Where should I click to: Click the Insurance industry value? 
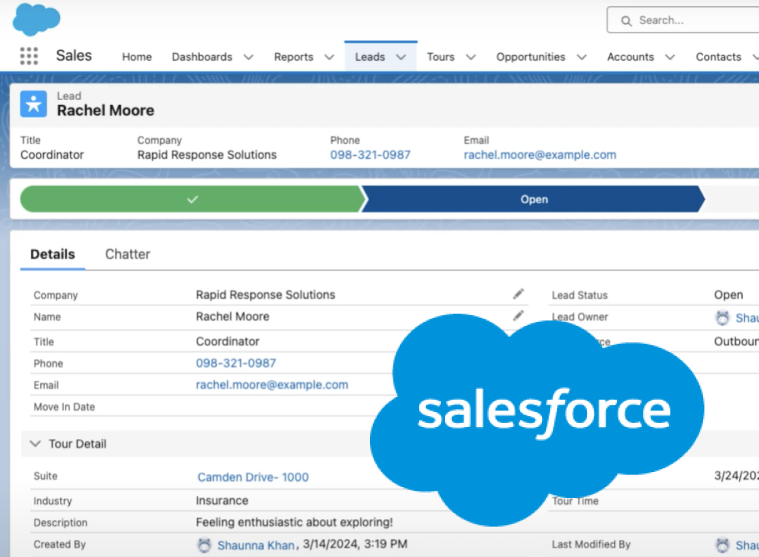coord(222,500)
